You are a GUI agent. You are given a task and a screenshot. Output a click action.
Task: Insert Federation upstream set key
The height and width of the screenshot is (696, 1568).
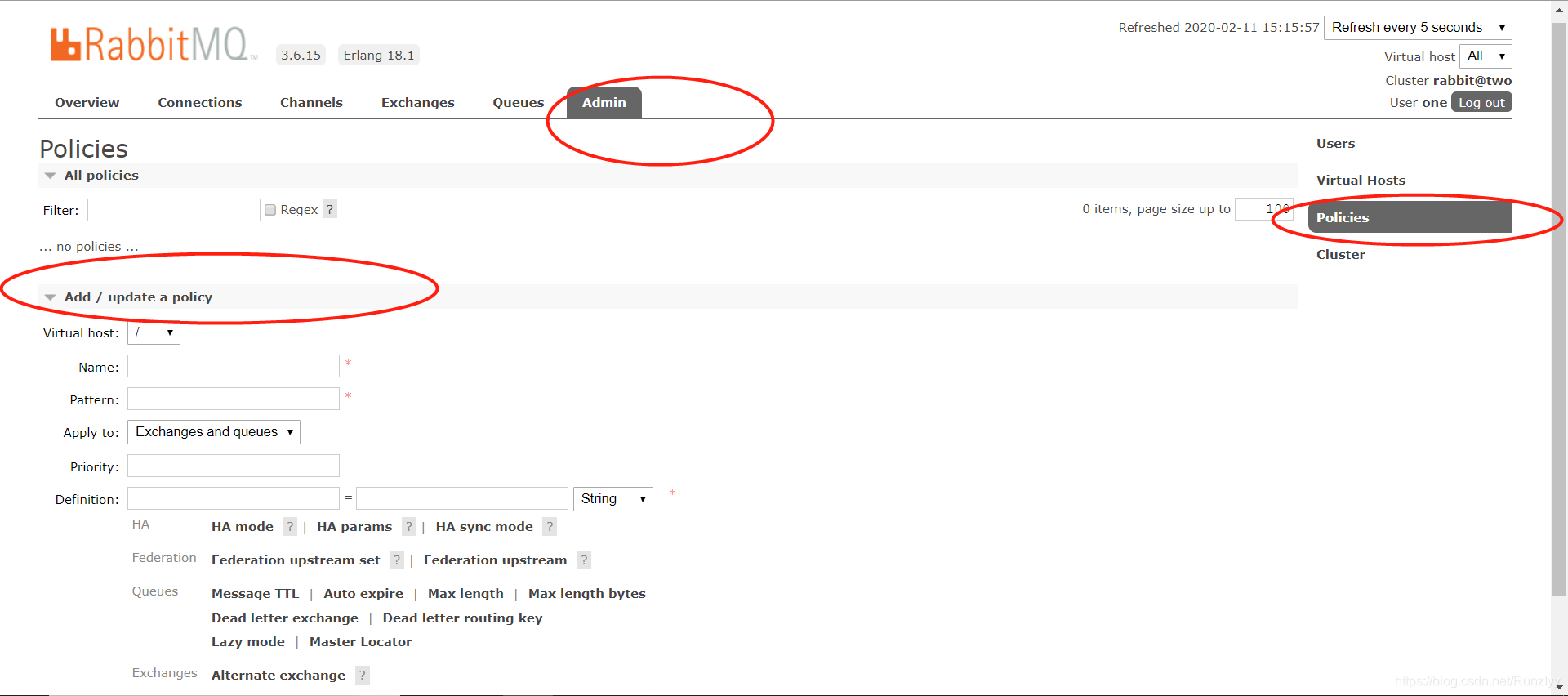(x=296, y=560)
